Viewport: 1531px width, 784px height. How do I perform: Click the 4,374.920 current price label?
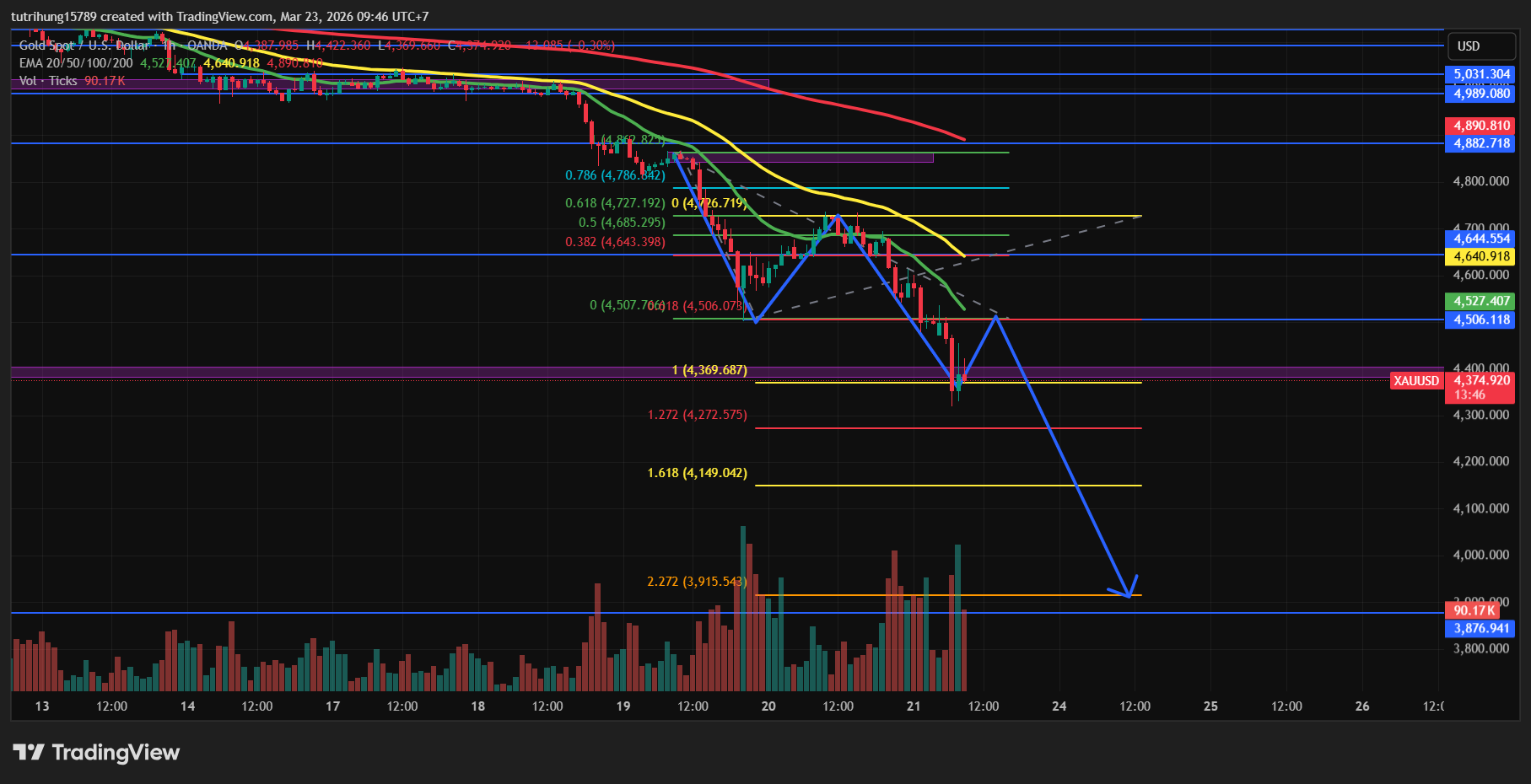click(1481, 381)
